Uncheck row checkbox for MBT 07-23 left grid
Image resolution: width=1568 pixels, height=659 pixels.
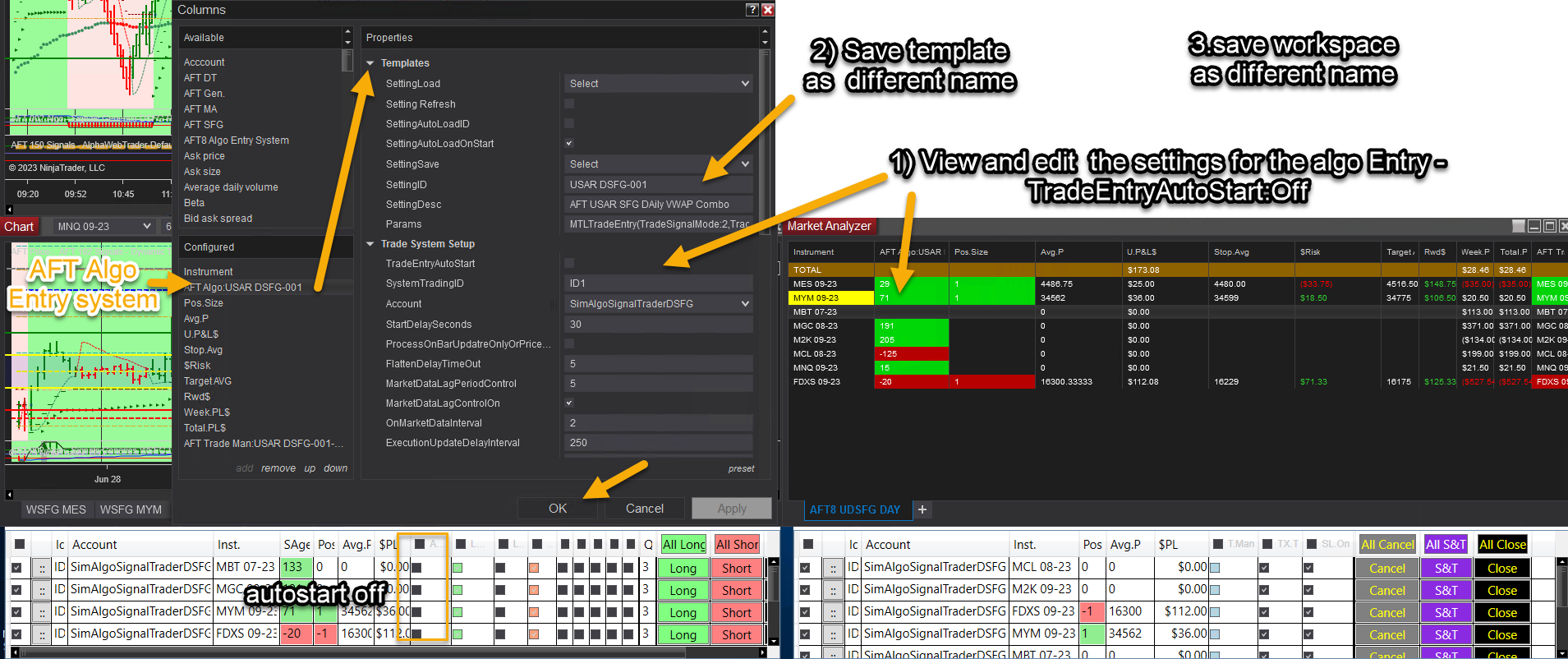pos(16,568)
